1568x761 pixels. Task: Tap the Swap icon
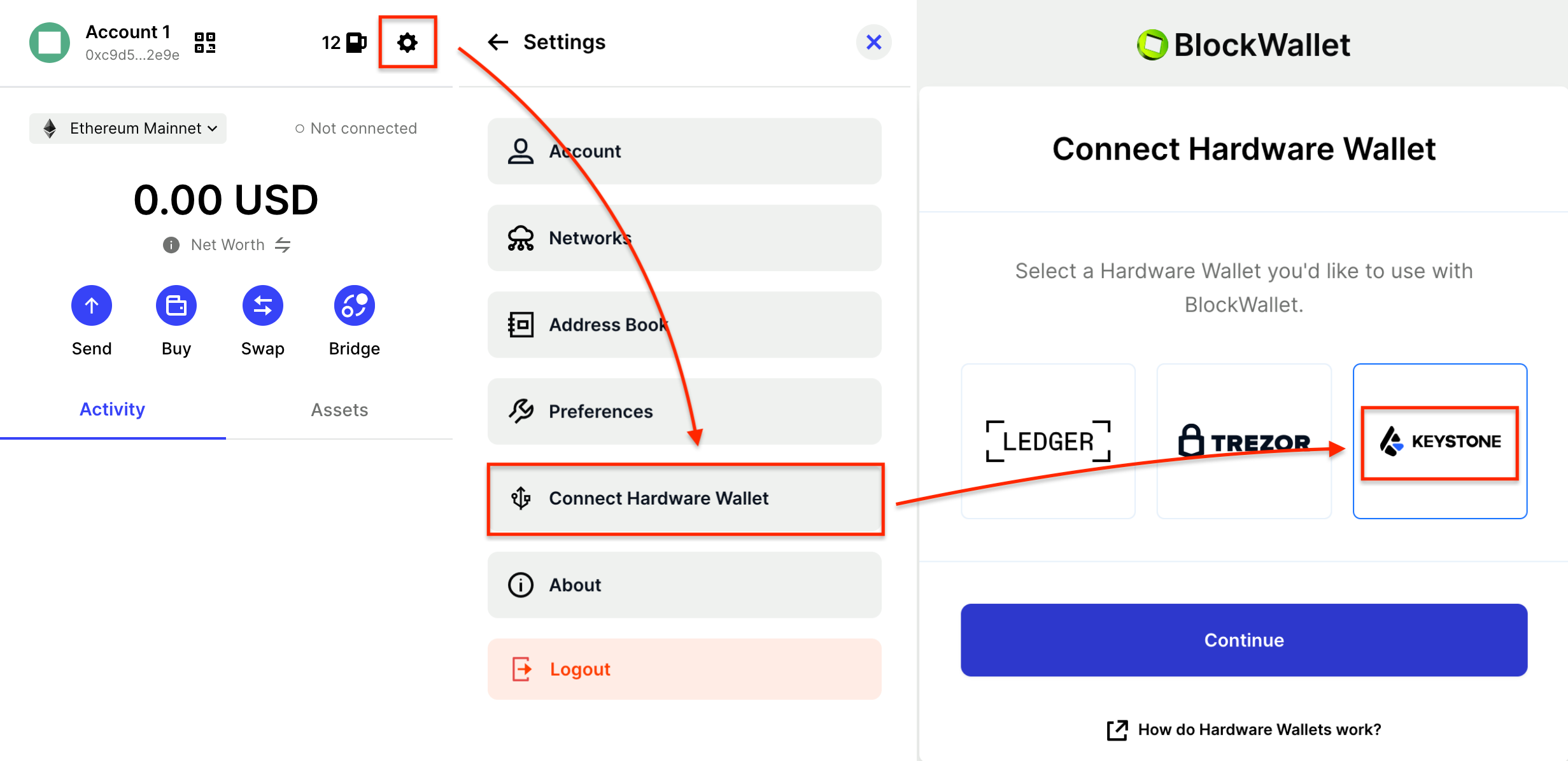[x=262, y=306]
